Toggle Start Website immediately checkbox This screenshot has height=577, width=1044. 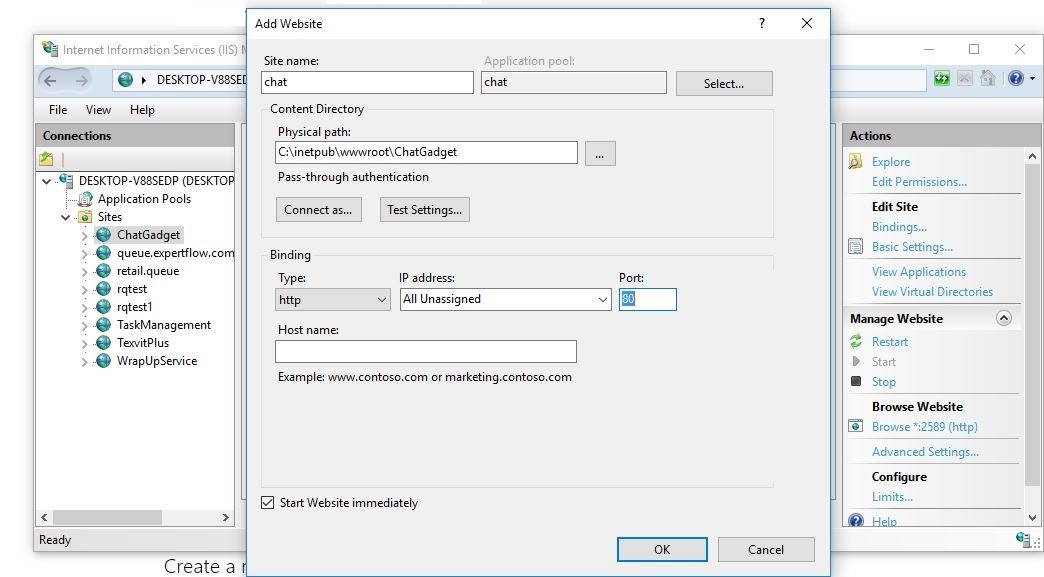pyautogui.click(x=267, y=503)
